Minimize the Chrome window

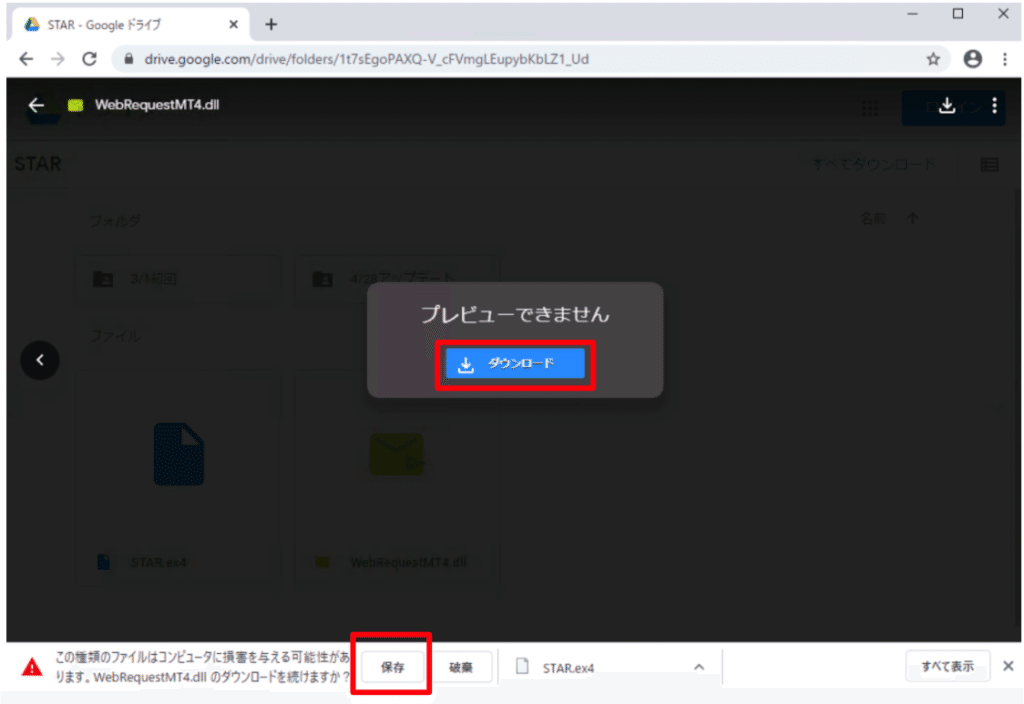912,14
